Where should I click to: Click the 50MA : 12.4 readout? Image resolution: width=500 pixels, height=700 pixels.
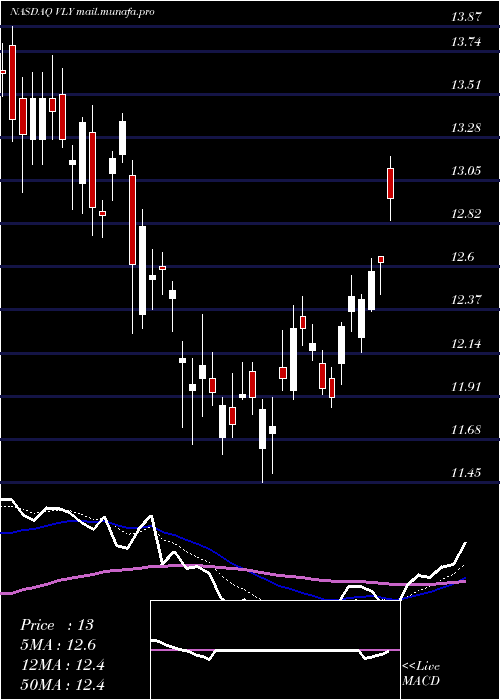point(62,685)
